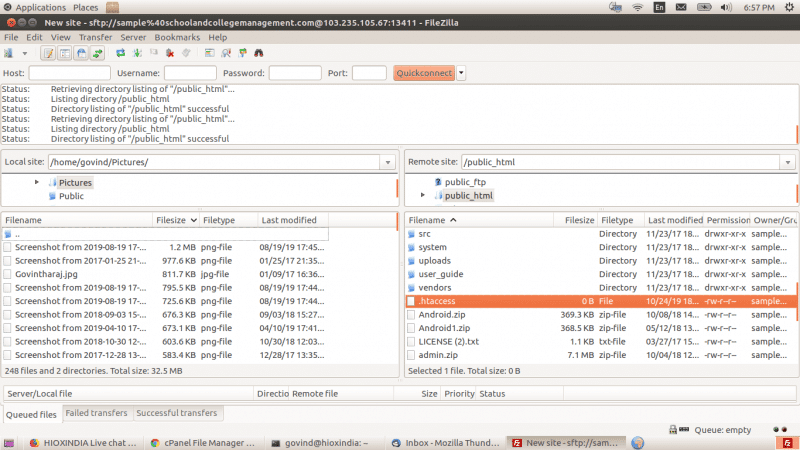The image size is (800, 450).
Task: Toggle the local directory tree display
Action: [65, 53]
